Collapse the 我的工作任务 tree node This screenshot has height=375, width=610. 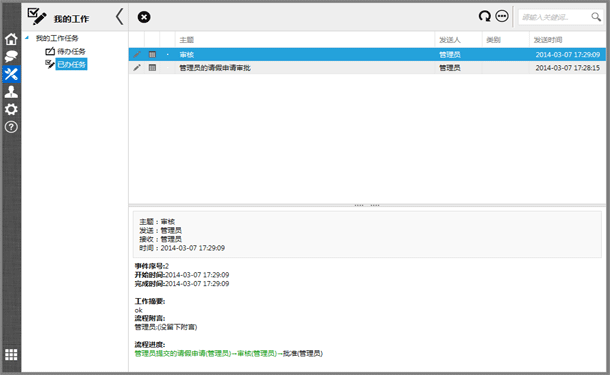[x=27, y=38]
